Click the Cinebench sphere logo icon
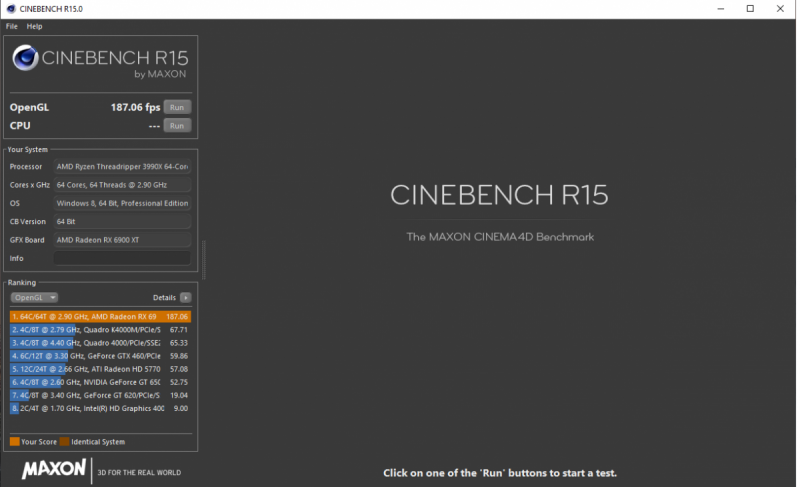 26,57
